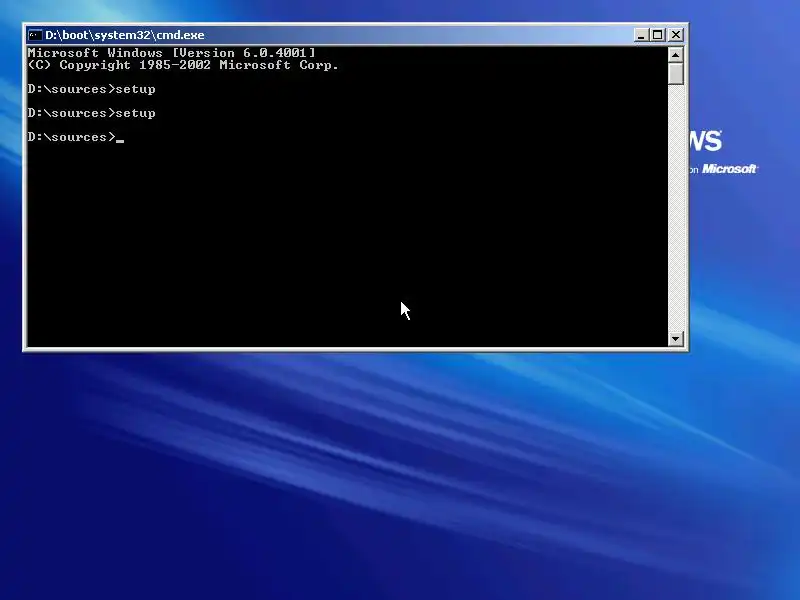Click the Copyright 1985-2002 Microsoft Corp. line
The height and width of the screenshot is (600, 800).
coord(183,65)
